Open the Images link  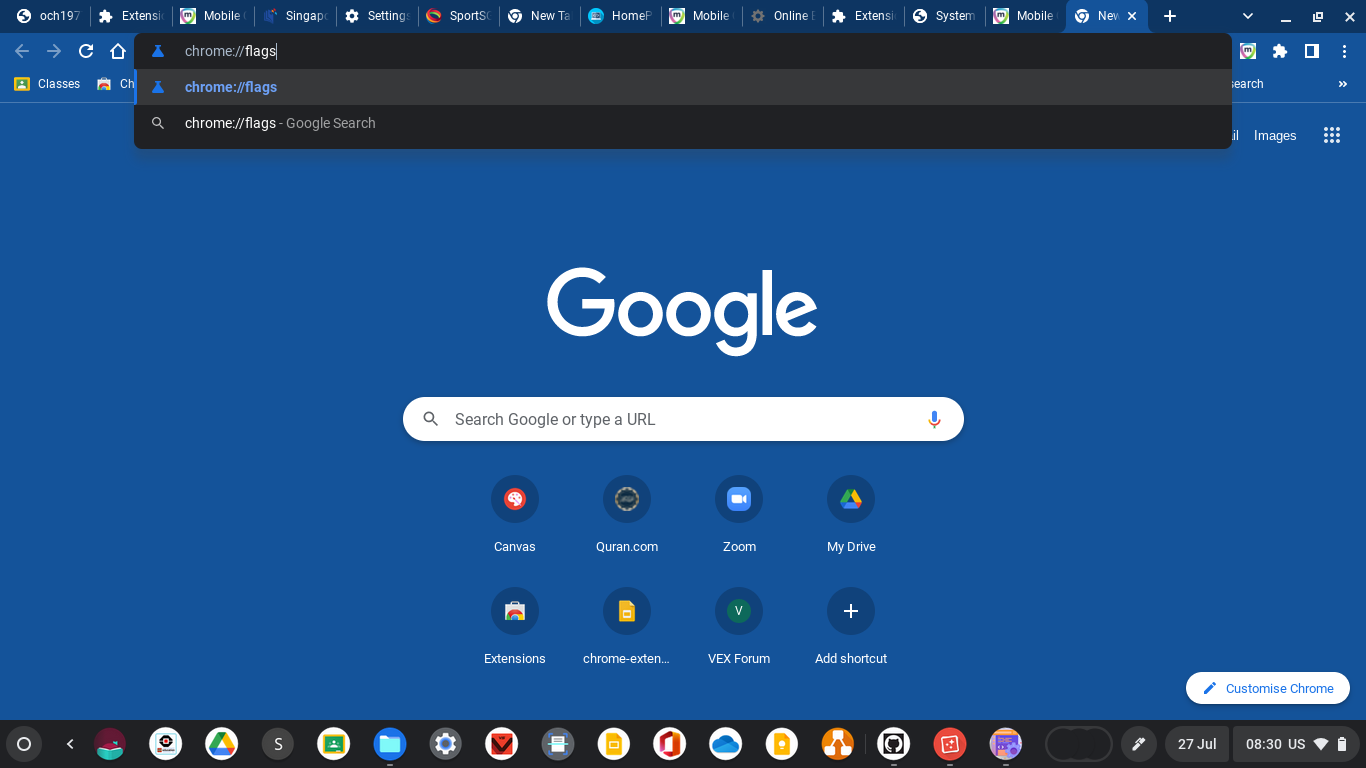pyautogui.click(x=1275, y=135)
